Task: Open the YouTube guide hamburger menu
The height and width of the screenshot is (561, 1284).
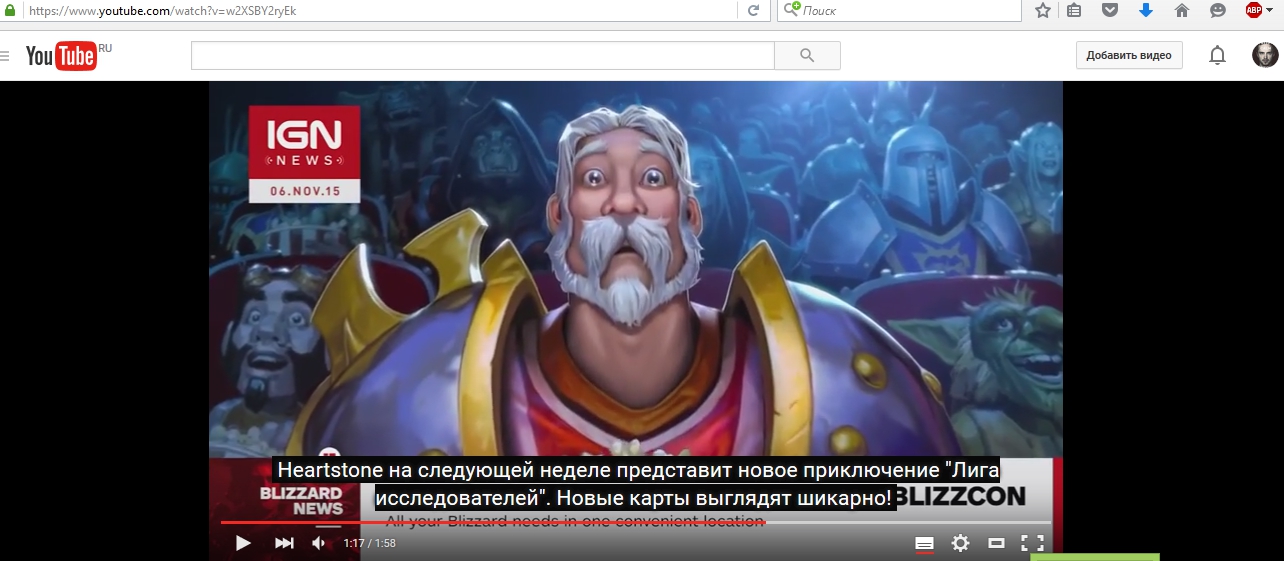Action: pos(3,56)
